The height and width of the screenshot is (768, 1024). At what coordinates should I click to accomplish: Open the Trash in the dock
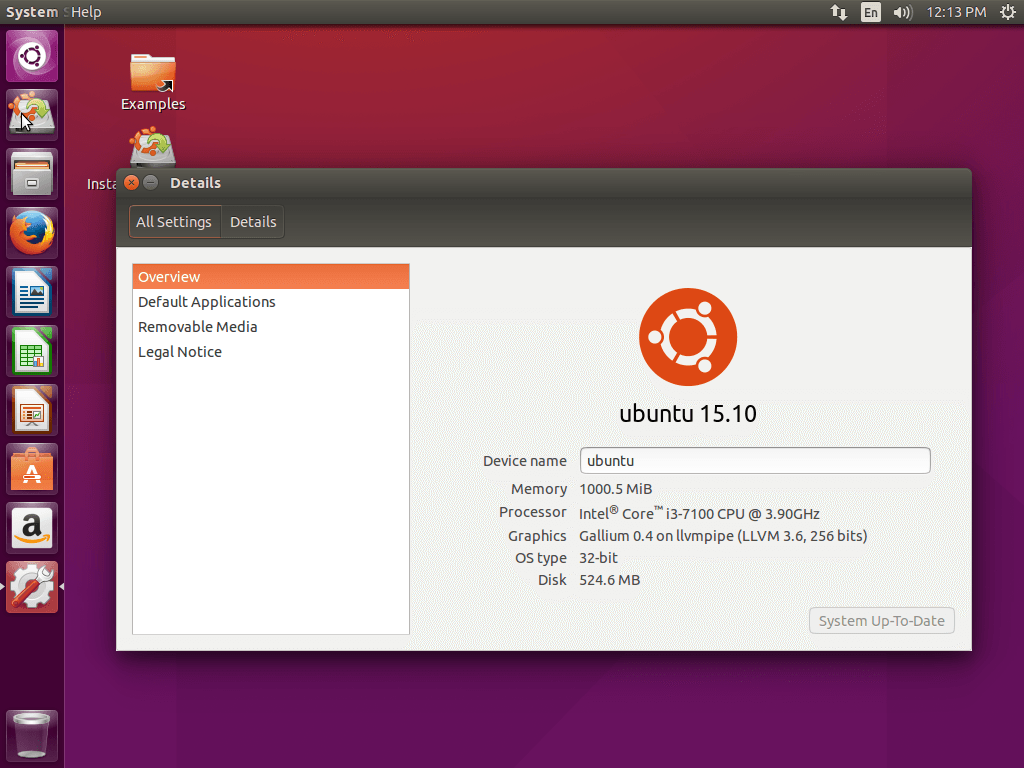[x=32, y=735]
